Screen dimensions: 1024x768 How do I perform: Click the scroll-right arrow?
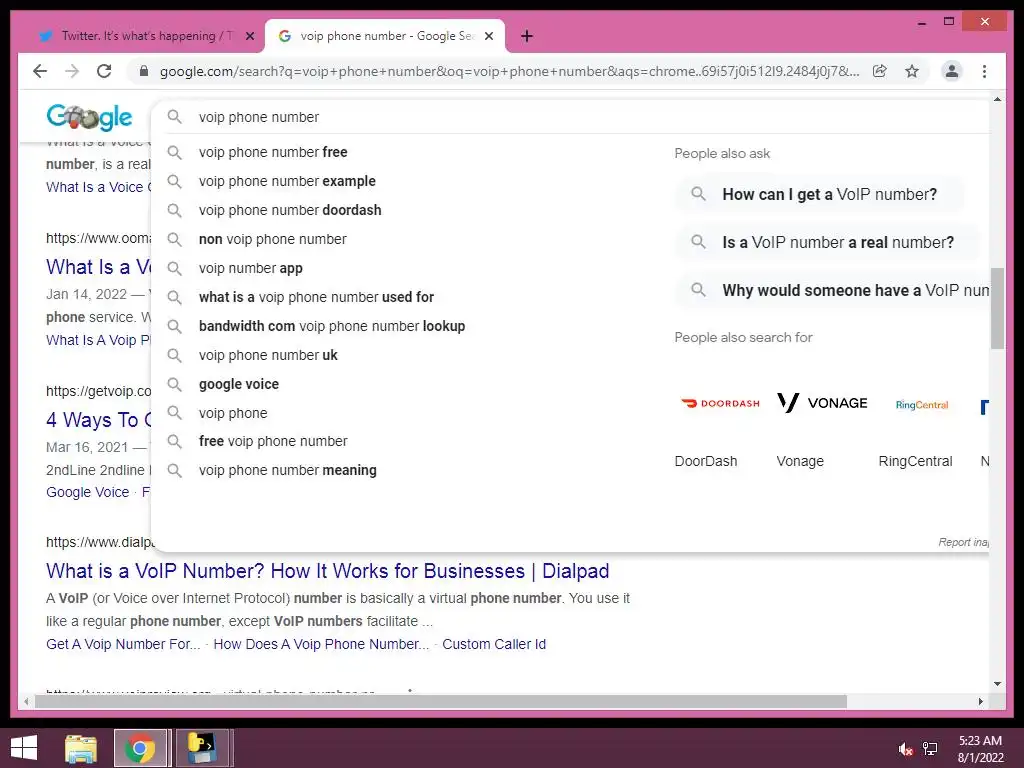(980, 701)
